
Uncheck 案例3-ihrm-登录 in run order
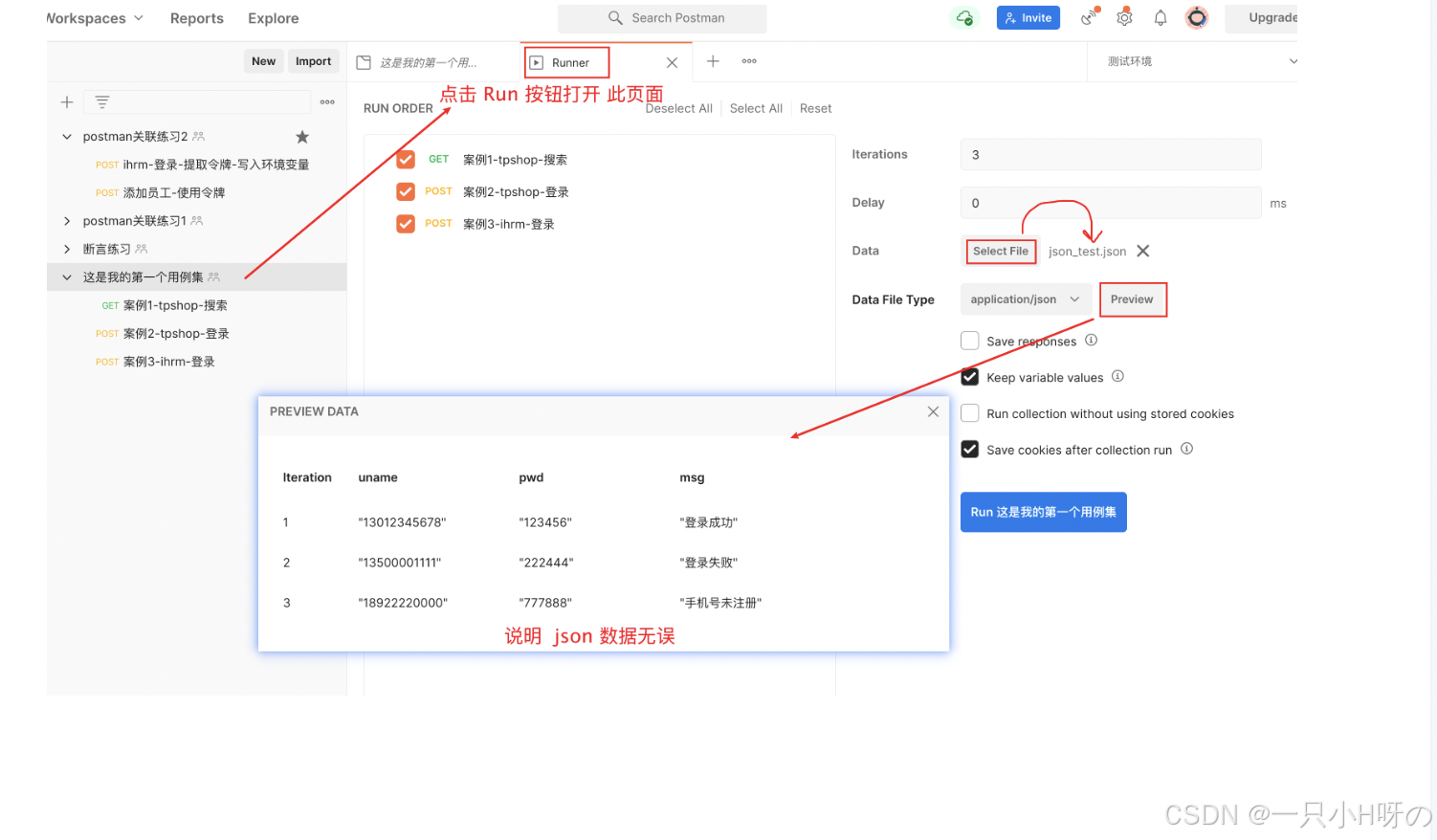(406, 224)
